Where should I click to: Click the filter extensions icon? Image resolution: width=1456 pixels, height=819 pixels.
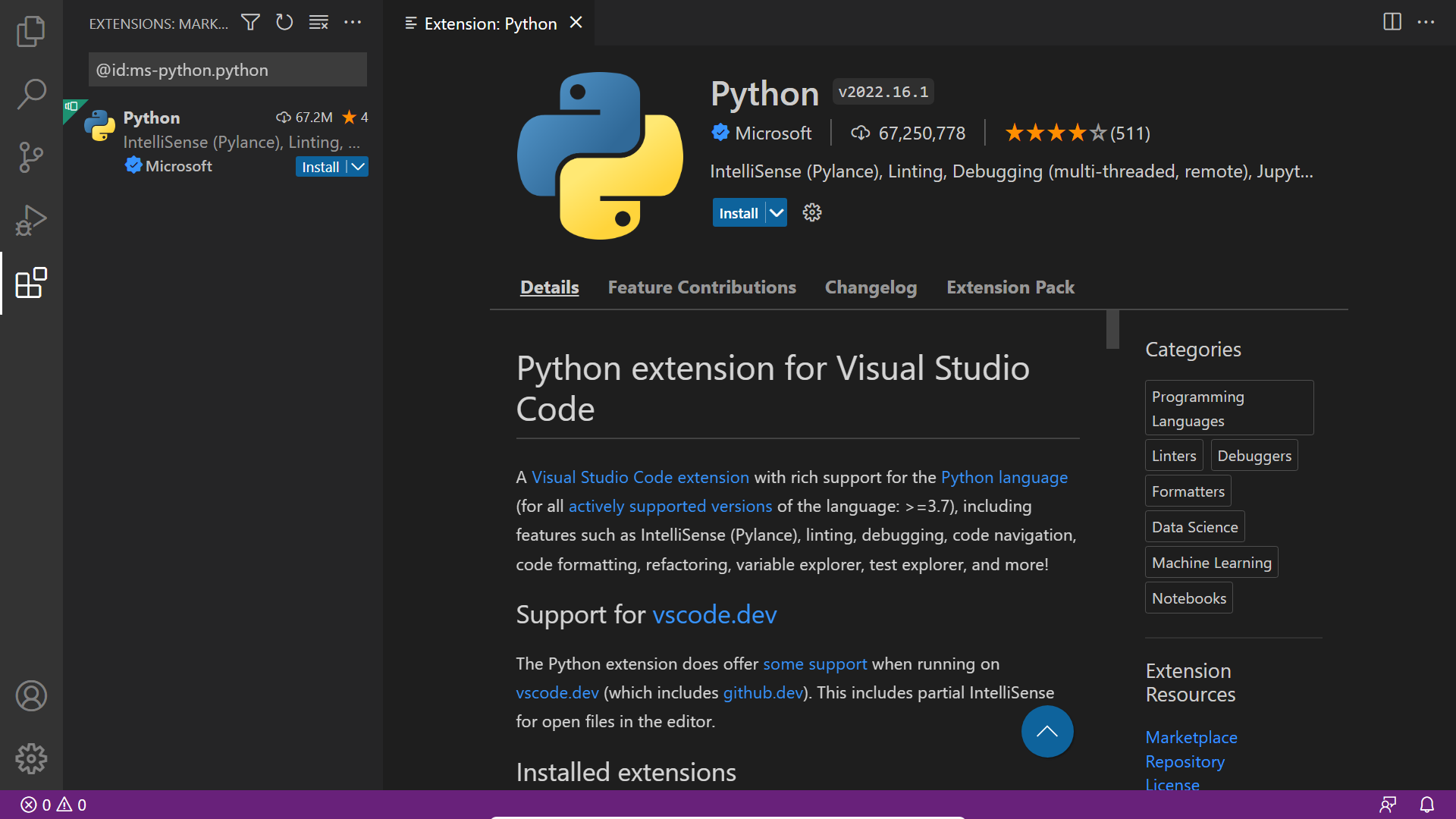pos(250,23)
